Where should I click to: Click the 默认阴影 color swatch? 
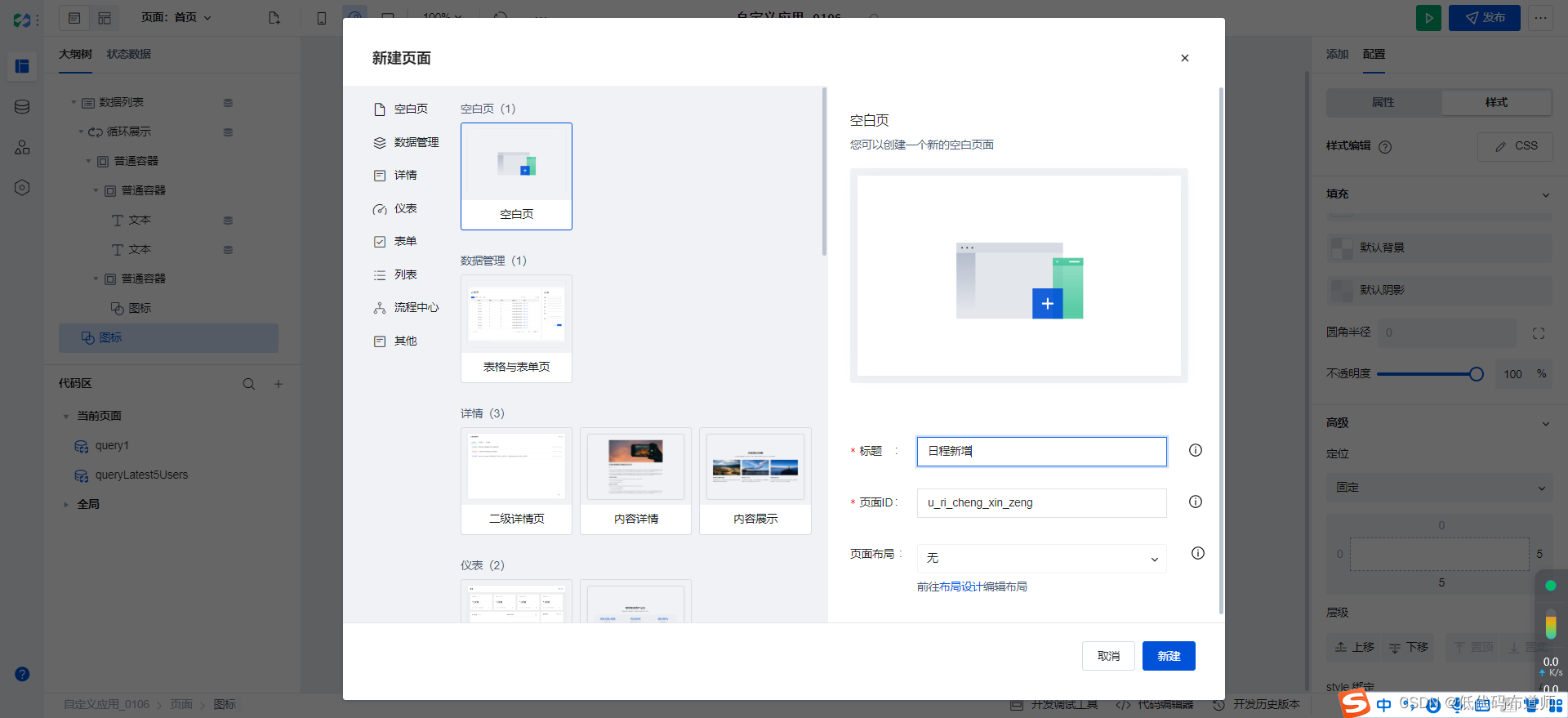[x=1342, y=290]
